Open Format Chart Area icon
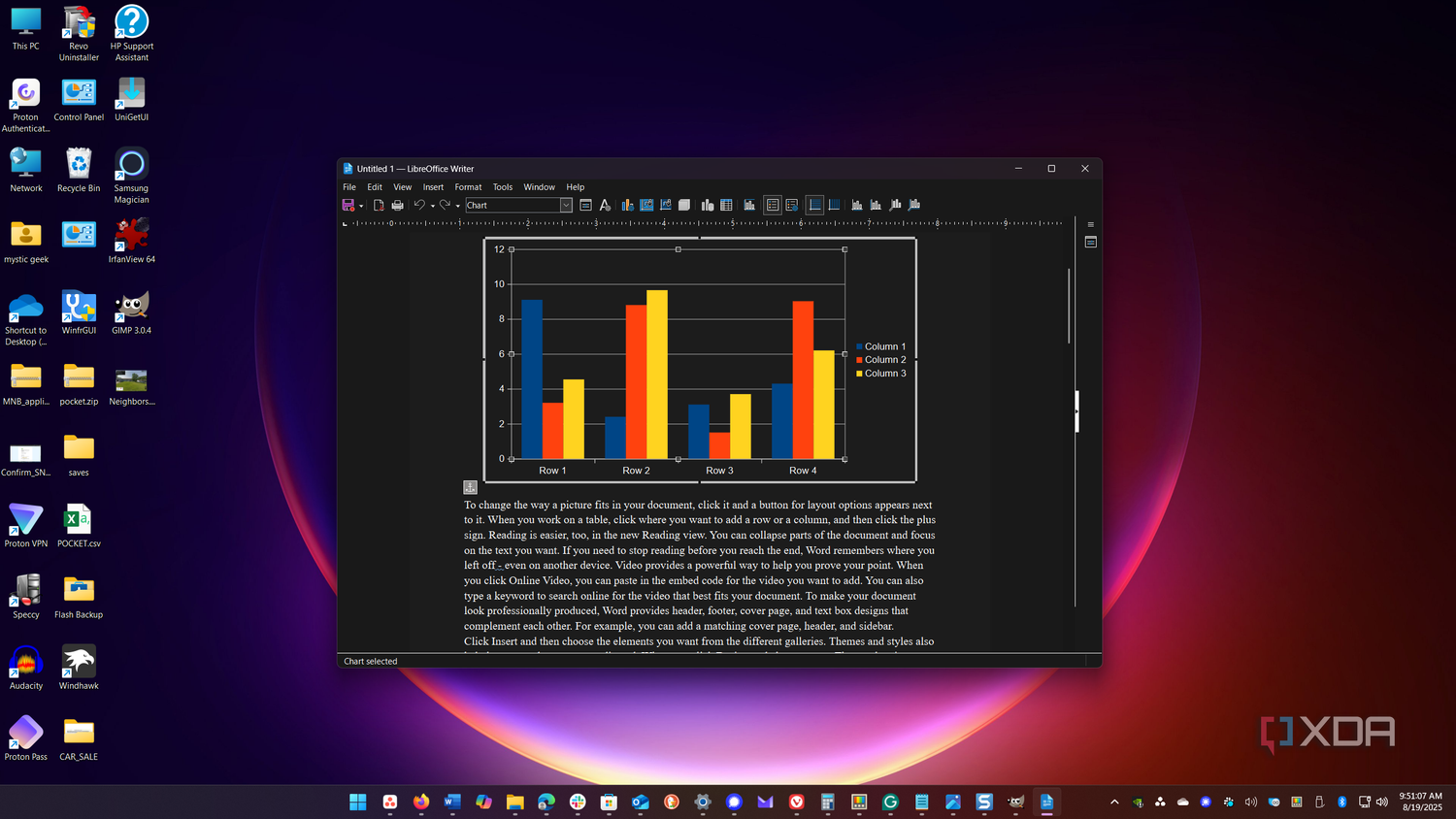1456x819 pixels. tap(646, 205)
